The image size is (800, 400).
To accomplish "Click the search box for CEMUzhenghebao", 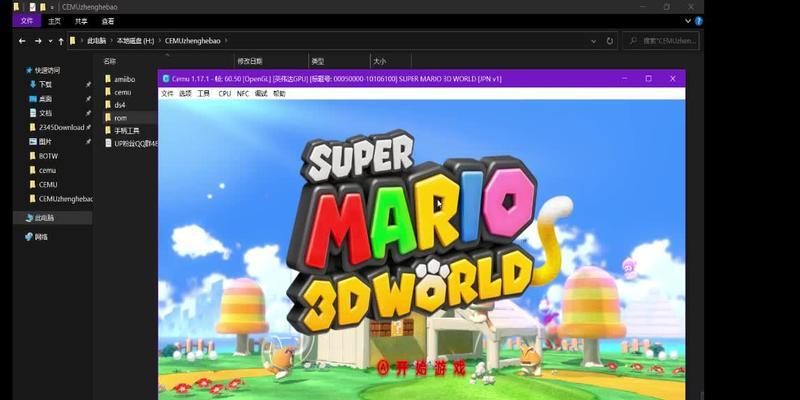I will coord(661,41).
